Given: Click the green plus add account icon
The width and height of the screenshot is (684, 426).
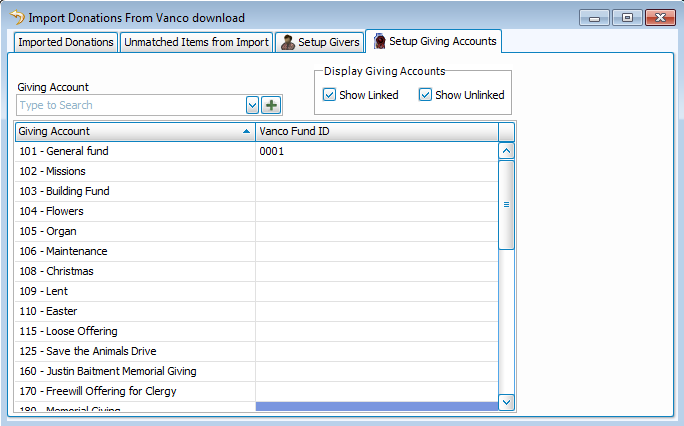Looking at the screenshot, I should (271, 105).
